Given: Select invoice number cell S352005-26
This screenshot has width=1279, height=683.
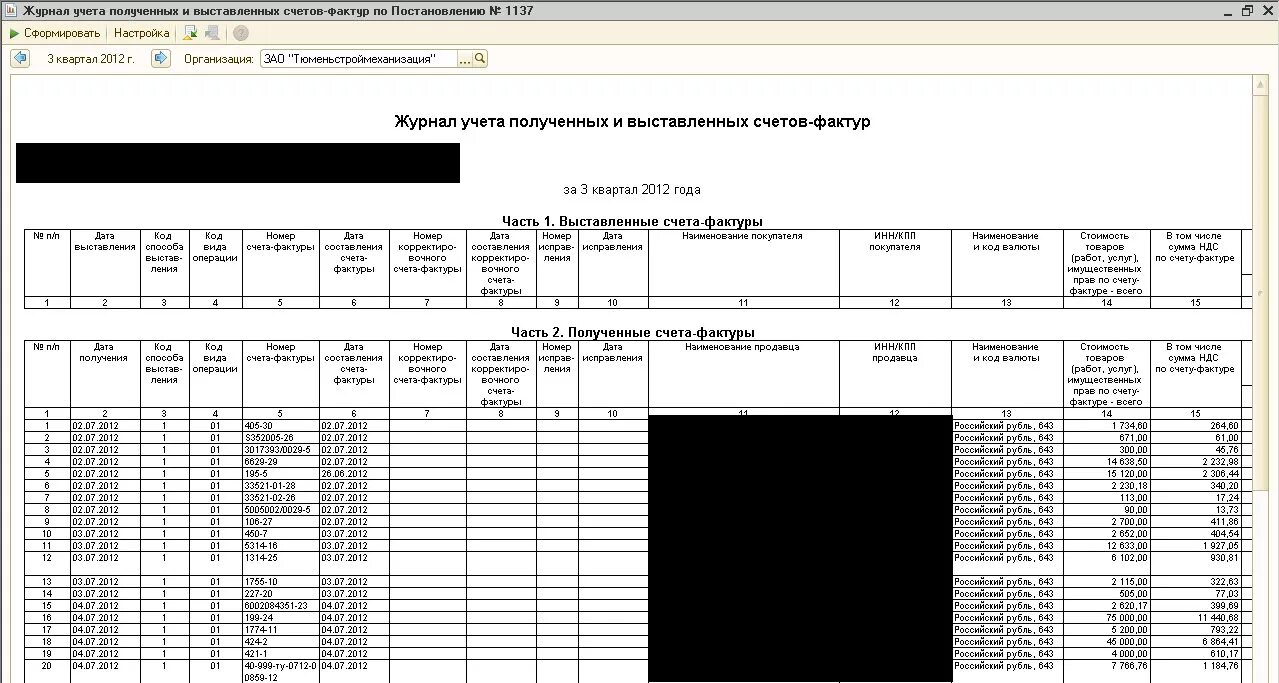Looking at the screenshot, I should click(281, 438).
